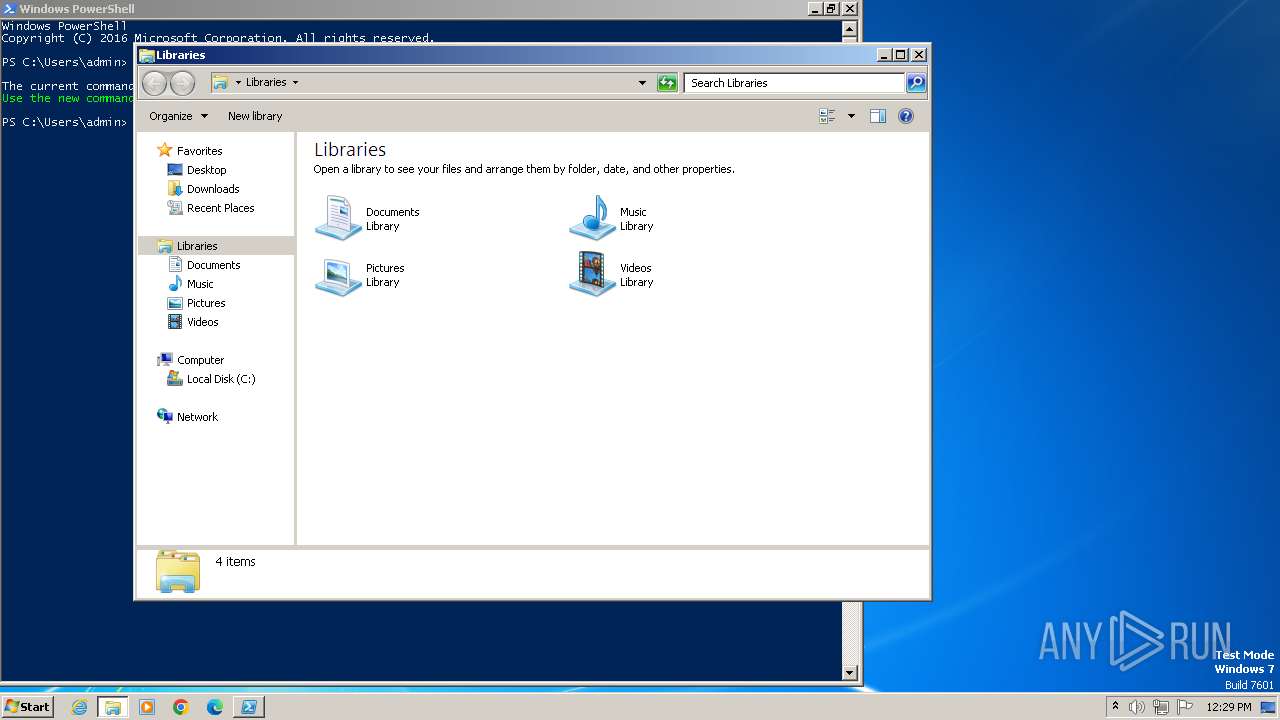
Task: Open Action Center flag icon
Action: point(1185,707)
